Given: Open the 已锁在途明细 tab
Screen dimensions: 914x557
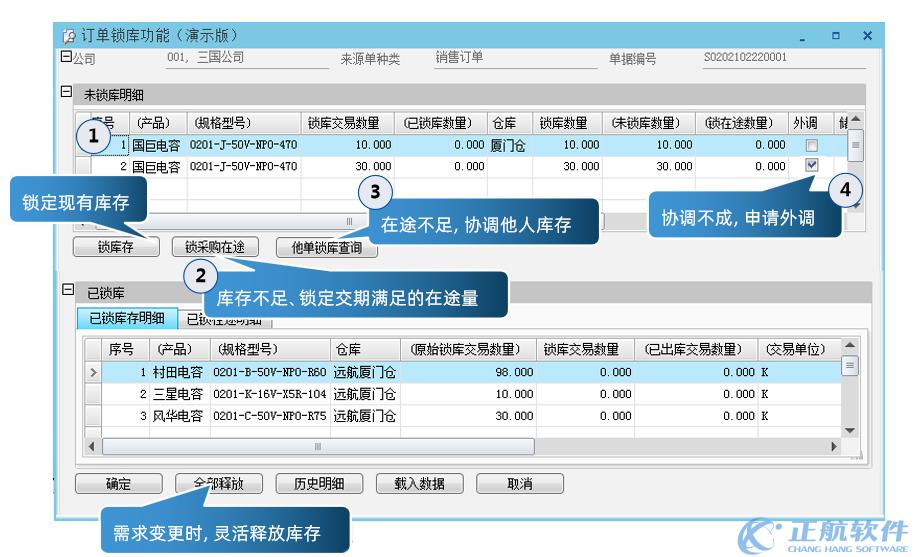Looking at the screenshot, I should pyautogui.click(x=224, y=320).
